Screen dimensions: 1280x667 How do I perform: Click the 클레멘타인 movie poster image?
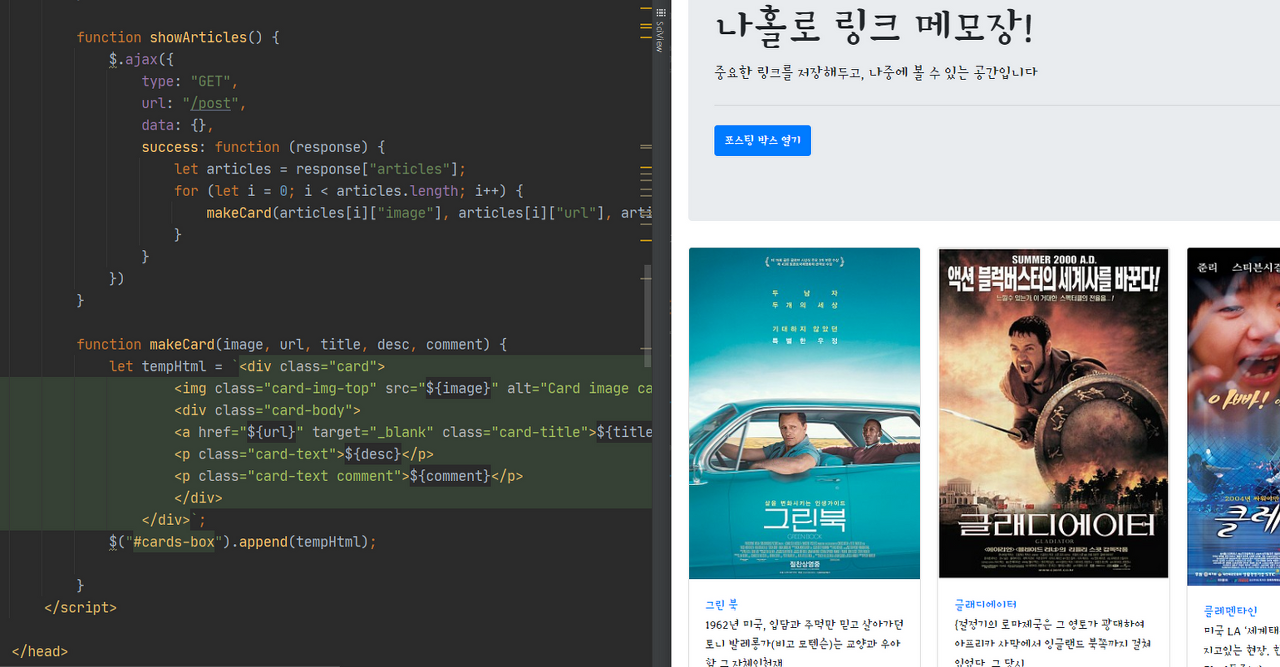(1233, 416)
